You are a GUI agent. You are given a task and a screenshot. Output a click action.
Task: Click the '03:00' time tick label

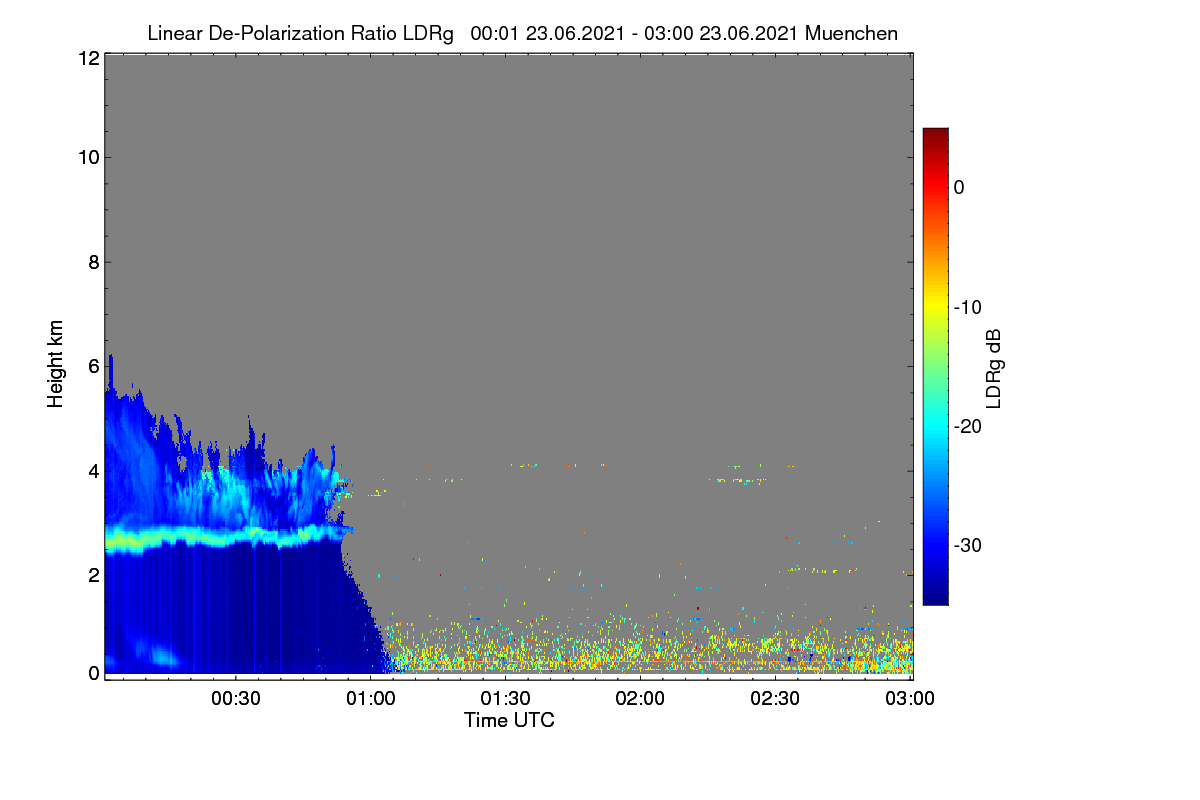pos(910,699)
